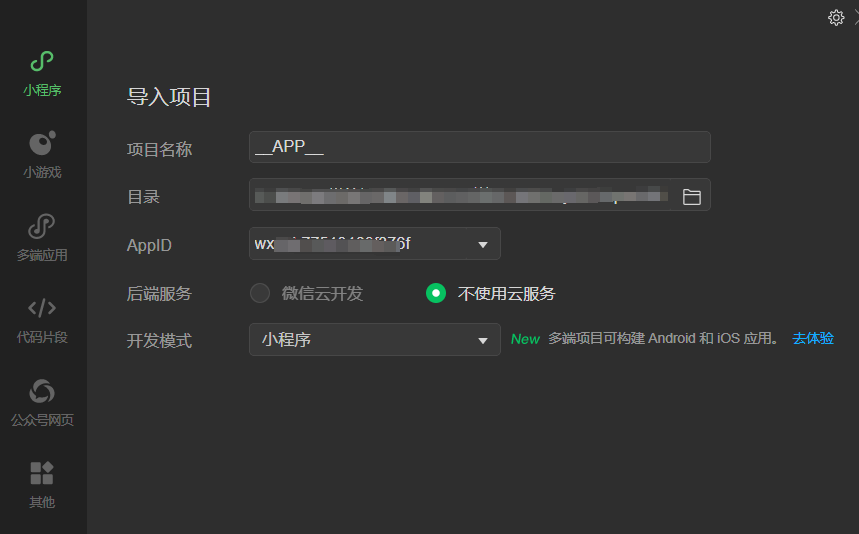Browse for directory with folder icon
Viewport: 859px width, 534px height.
tap(692, 197)
